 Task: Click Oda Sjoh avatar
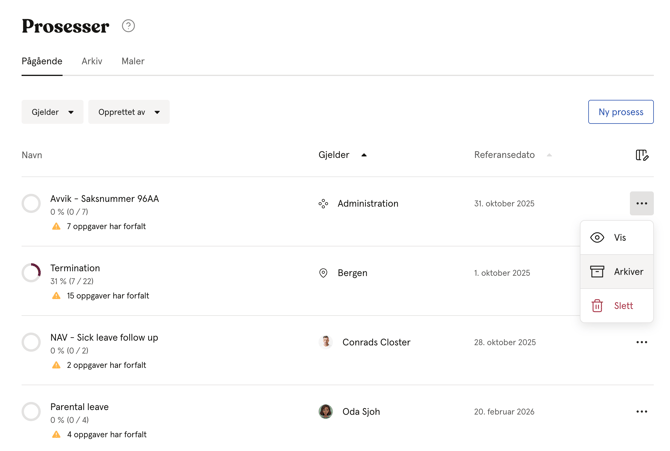coord(326,412)
